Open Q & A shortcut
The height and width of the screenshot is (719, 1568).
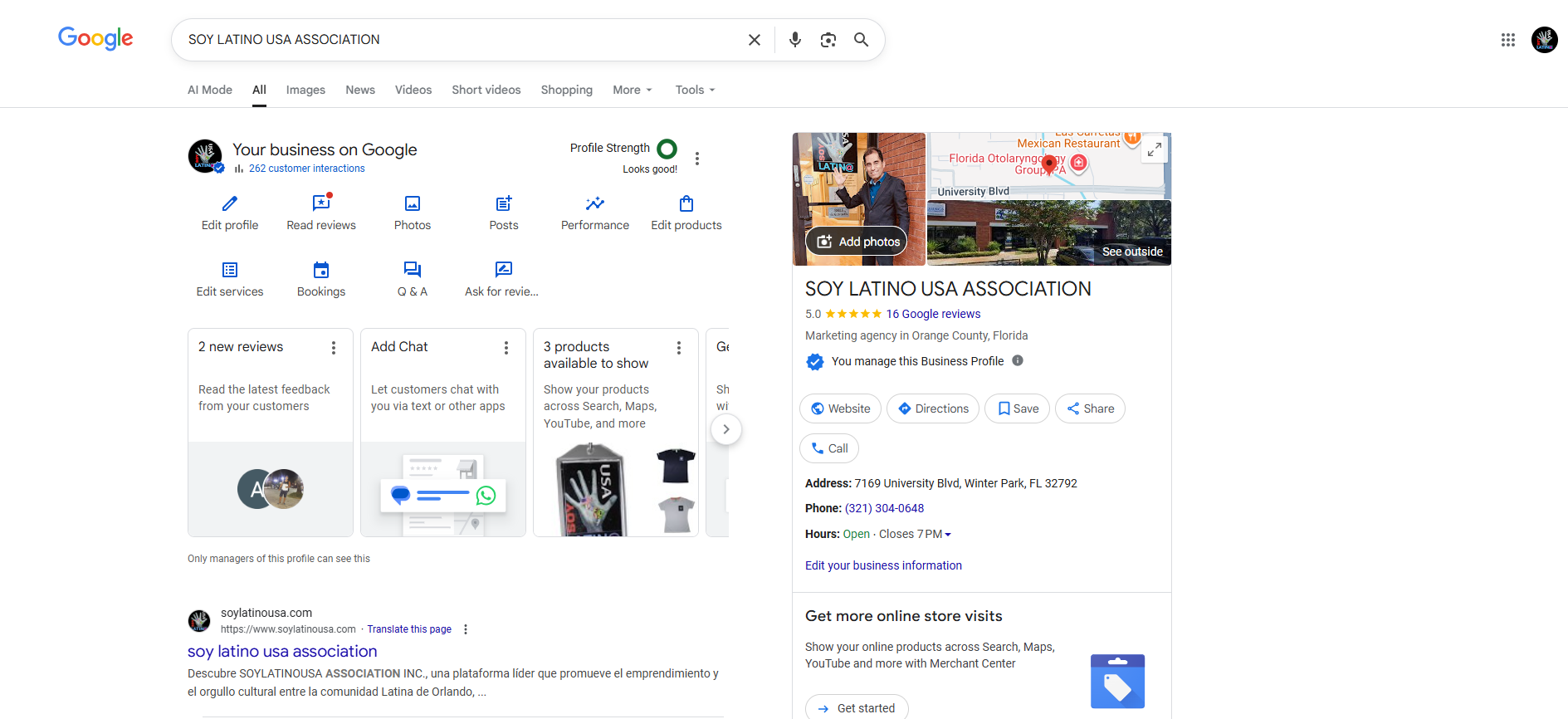[413, 279]
